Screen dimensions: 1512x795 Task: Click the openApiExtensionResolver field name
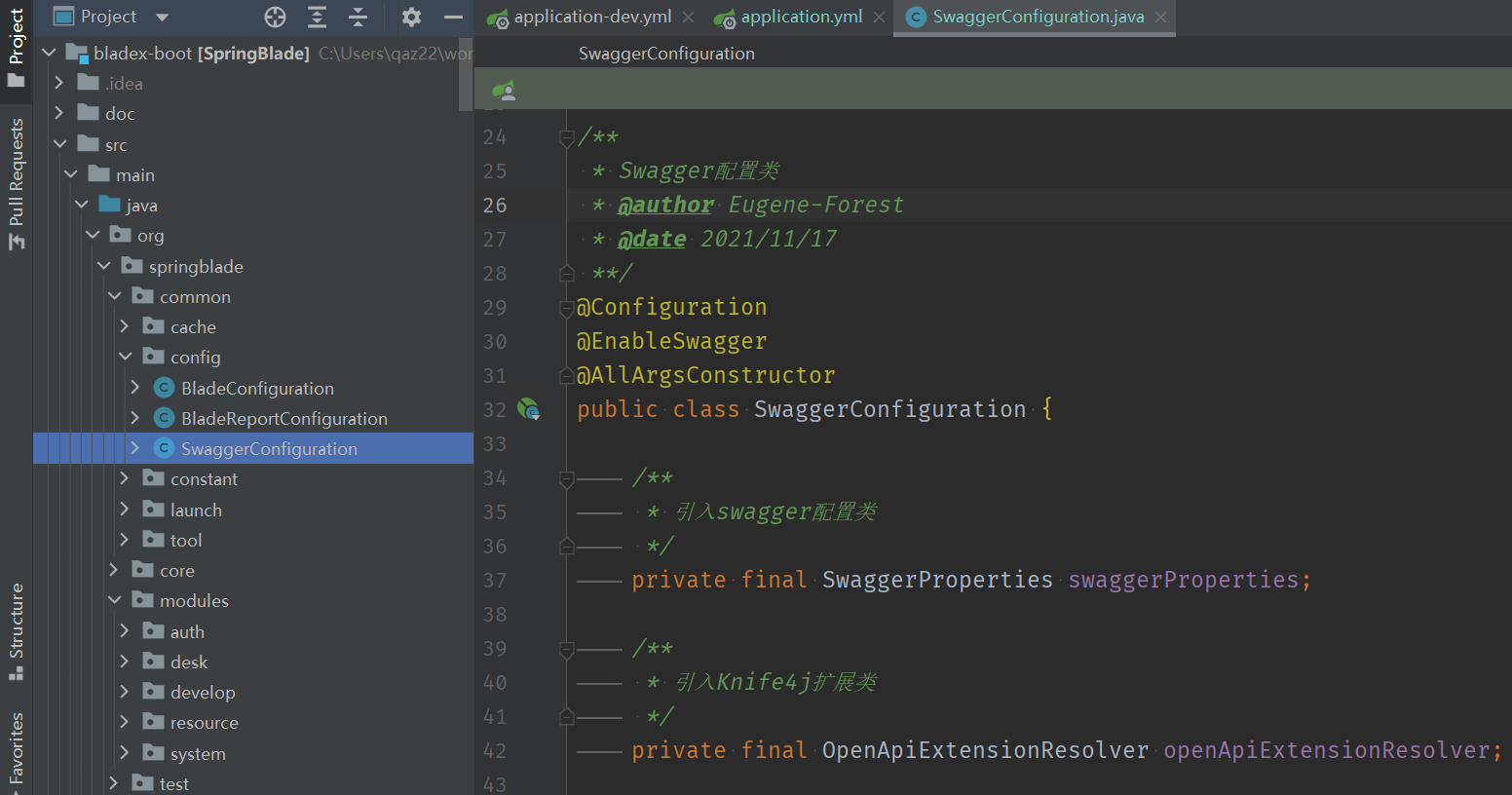click(x=1327, y=750)
